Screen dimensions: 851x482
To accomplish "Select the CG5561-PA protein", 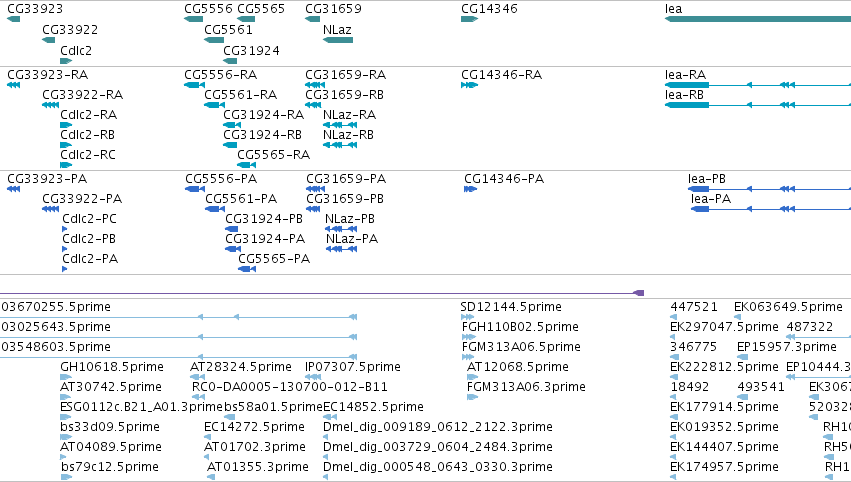I will [241, 199].
